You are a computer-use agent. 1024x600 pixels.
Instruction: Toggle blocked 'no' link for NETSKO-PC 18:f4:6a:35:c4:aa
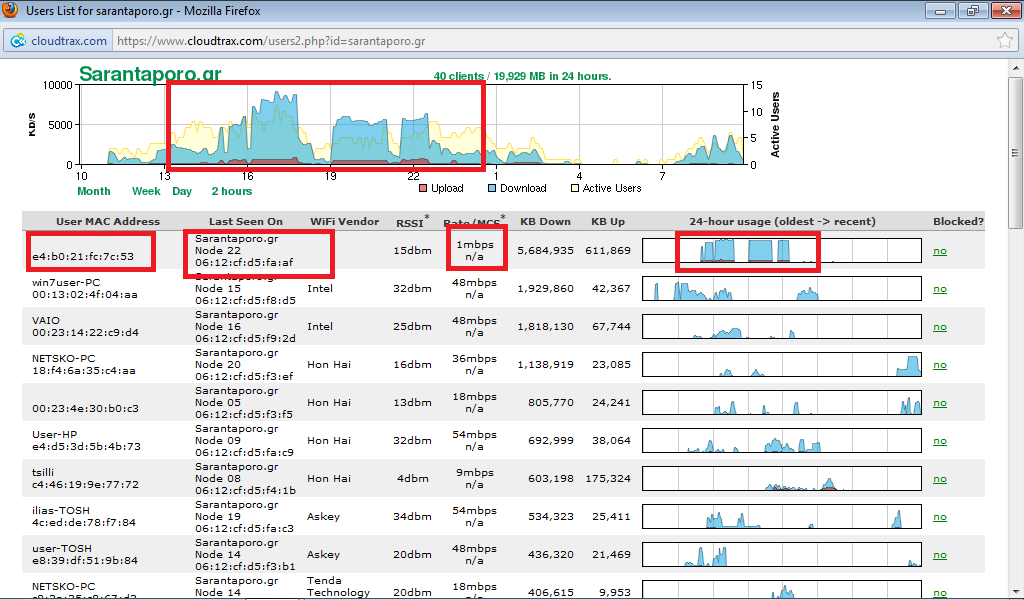(940, 365)
